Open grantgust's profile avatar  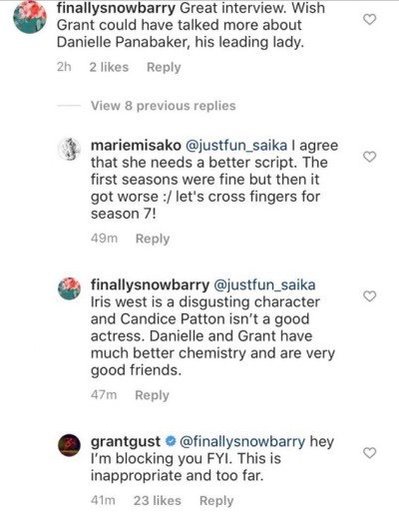coord(69,445)
